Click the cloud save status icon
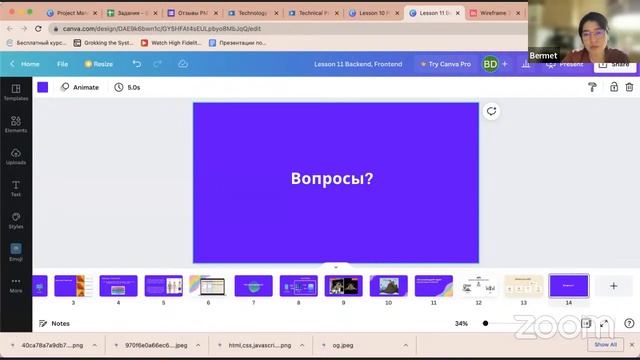The height and width of the screenshot is (360, 640). [x=183, y=64]
